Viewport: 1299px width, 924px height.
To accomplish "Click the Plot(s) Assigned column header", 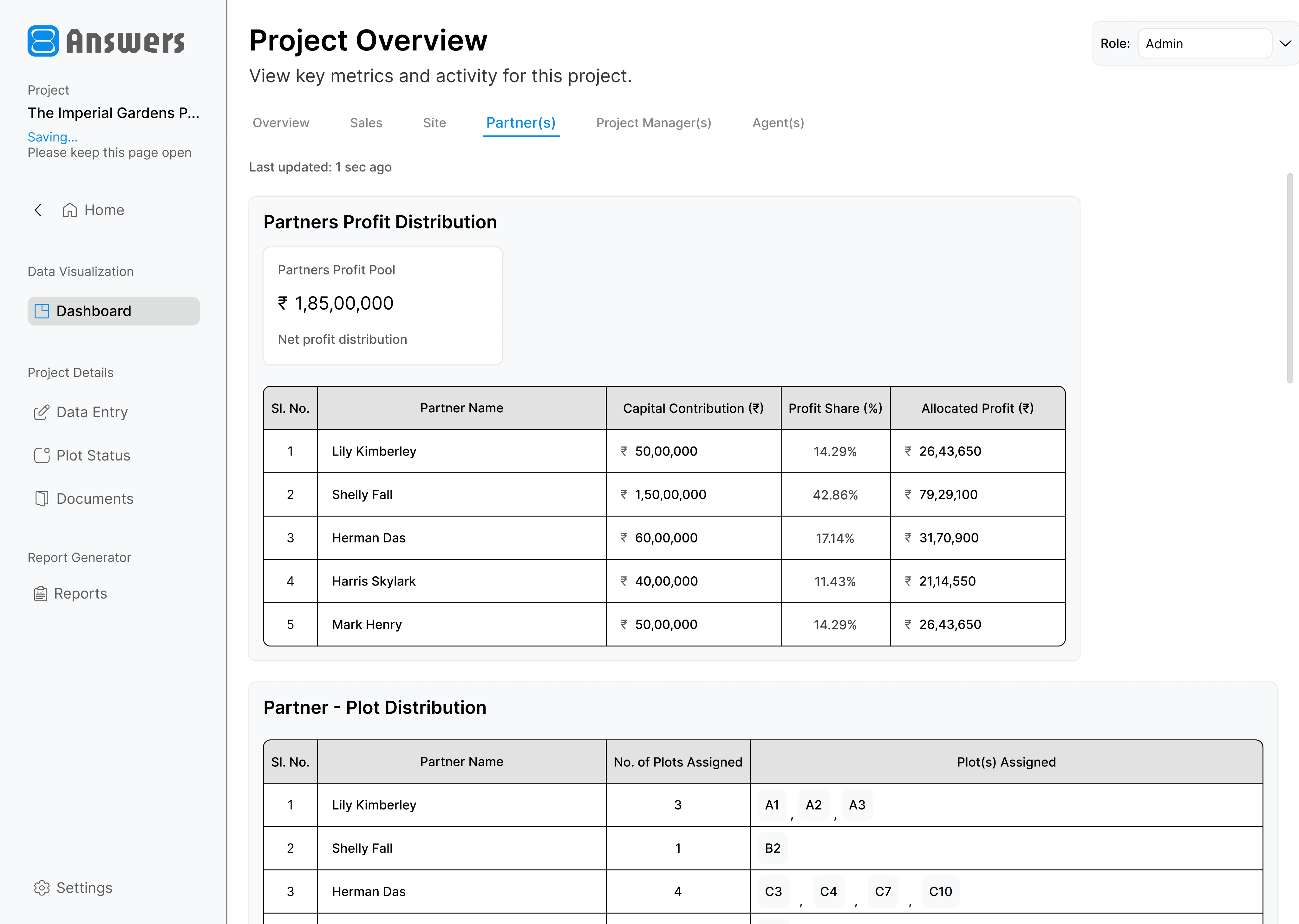I will coord(1006,762).
